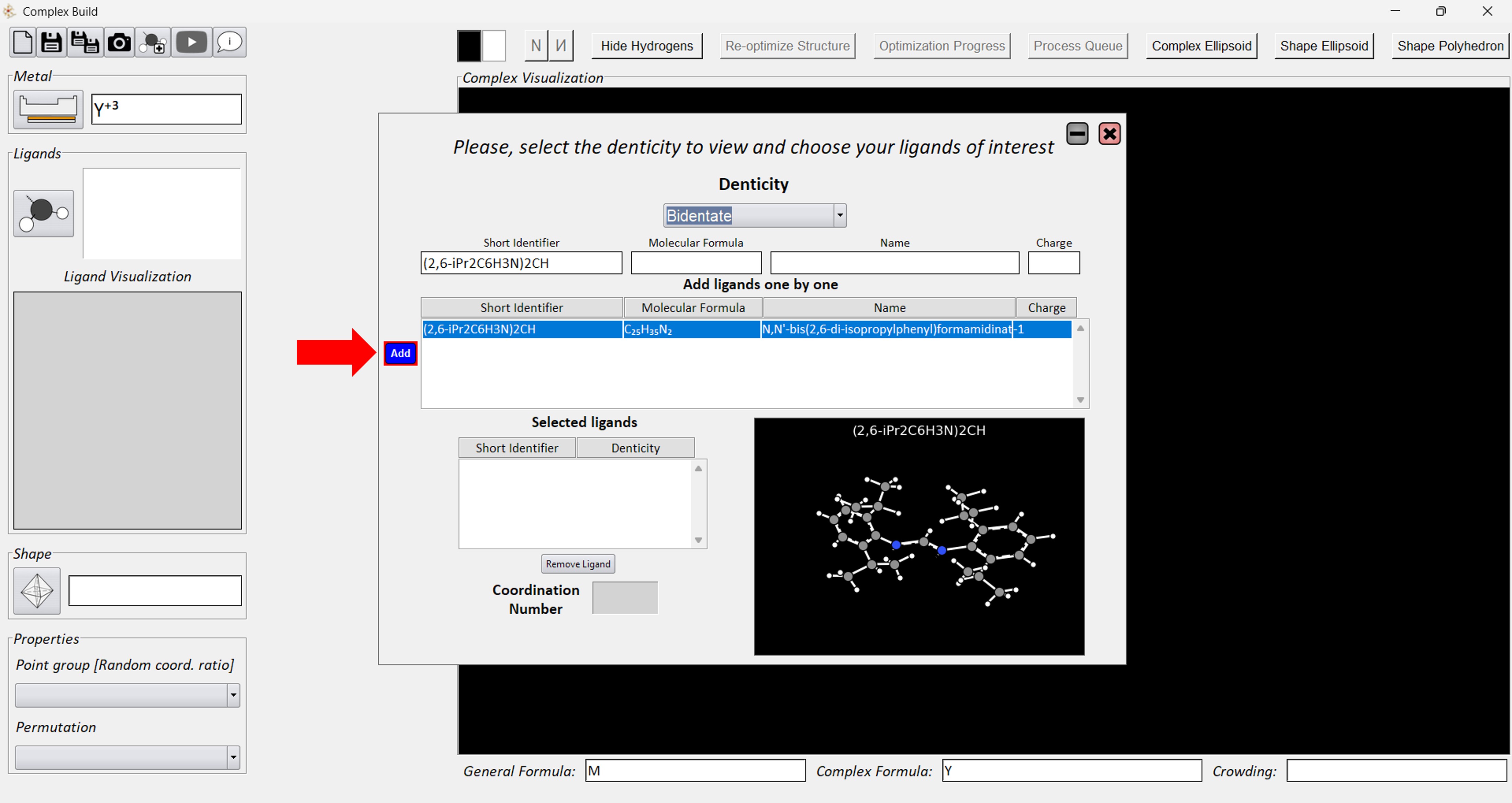Open the info speech bubble icon
This screenshot has height=803, width=1512.
[x=229, y=42]
